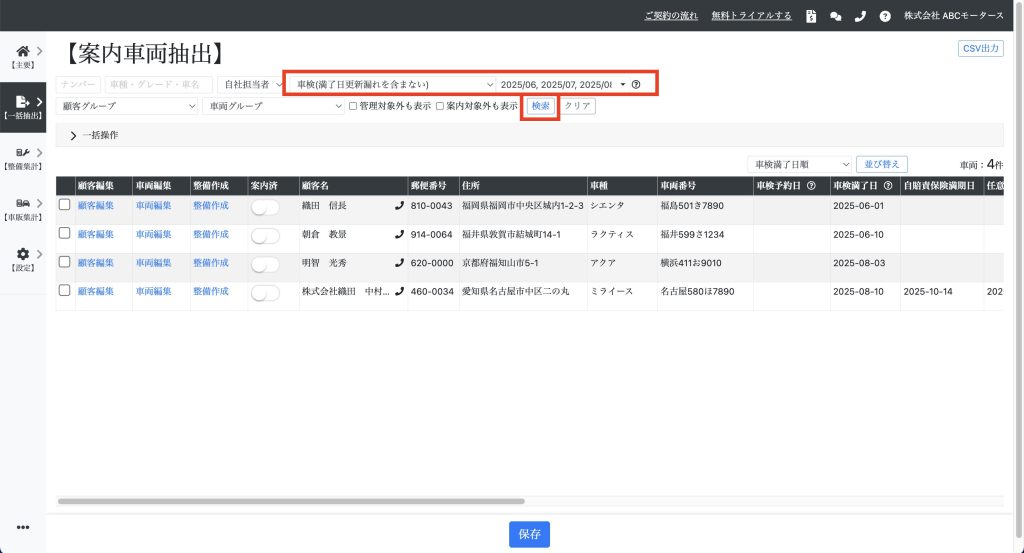Image resolution: width=1024 pixels, height=553 pixels.
Task: Click the phone icon in top bar
Action: click(860, 16)
